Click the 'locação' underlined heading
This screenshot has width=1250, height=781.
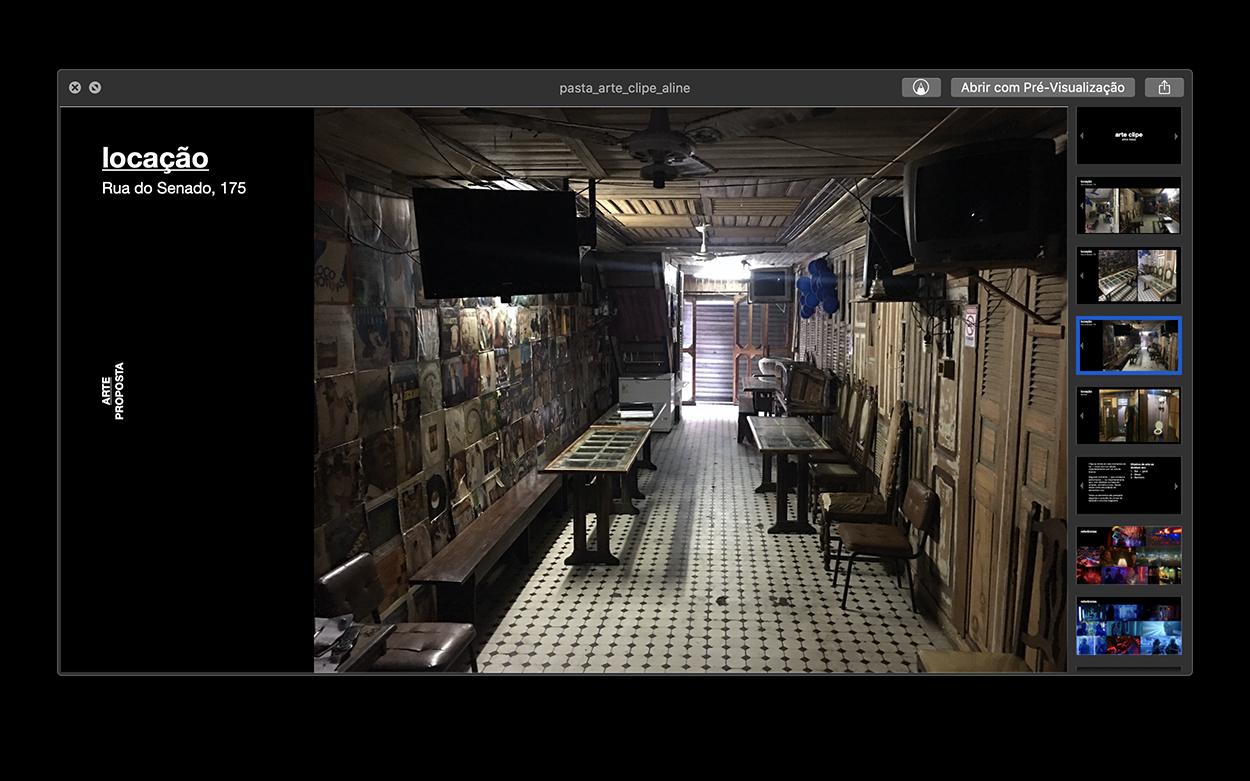tap(155, 158)
